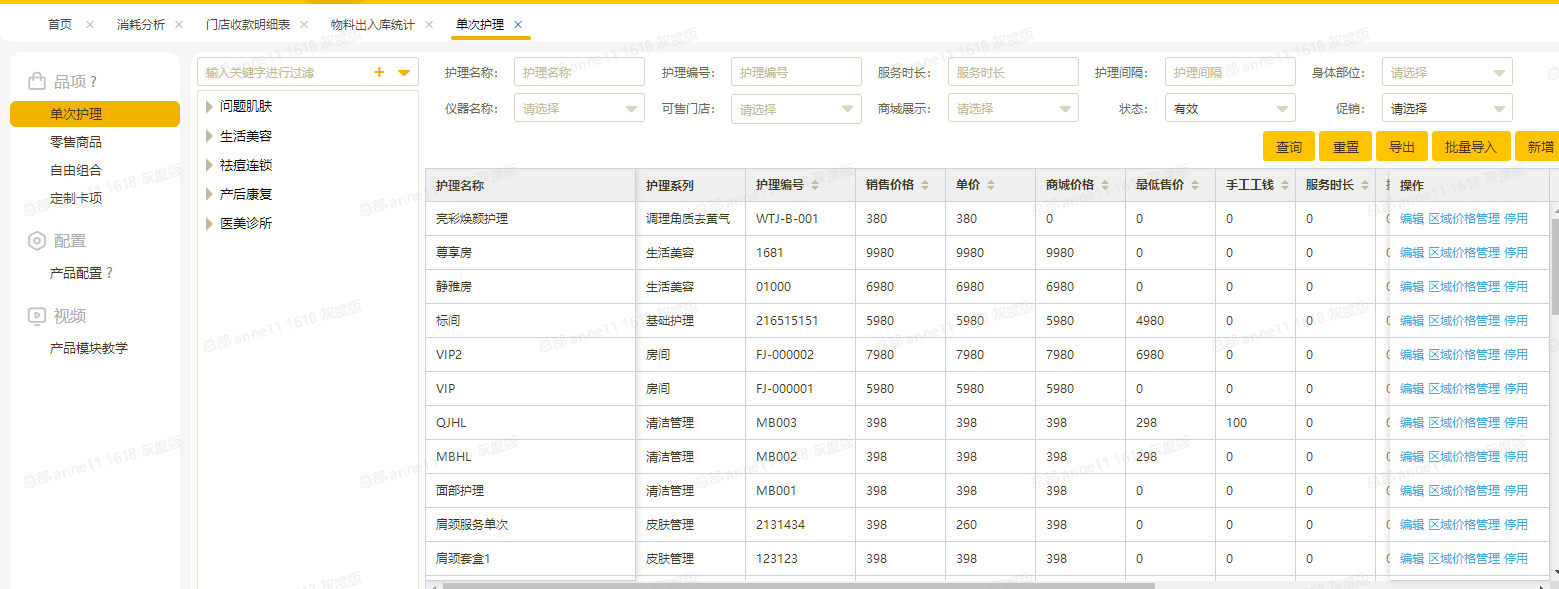Image resolution: width=1559 pixels, height=589 pixels.
Task: Open the 促销 dropdown
Action: coord(1447,108)
